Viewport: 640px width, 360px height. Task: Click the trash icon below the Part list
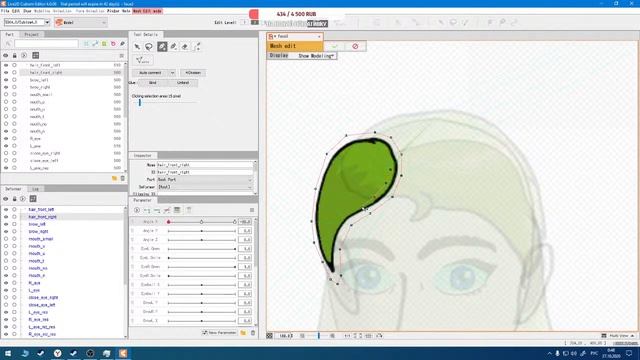[x=122, y=178]
